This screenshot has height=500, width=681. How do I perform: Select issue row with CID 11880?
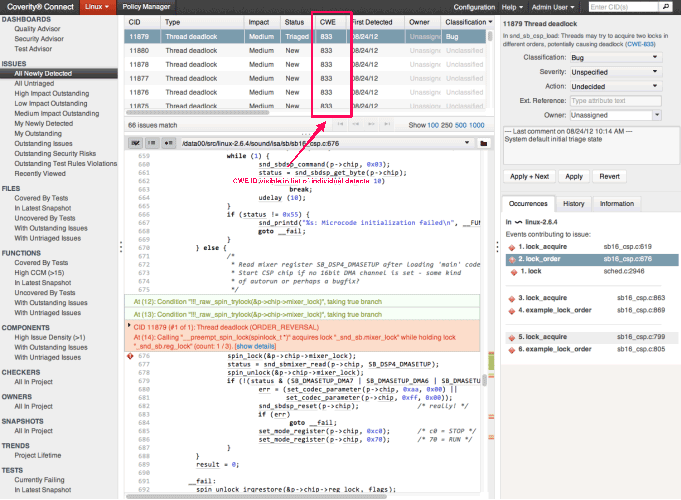[305, 50]
